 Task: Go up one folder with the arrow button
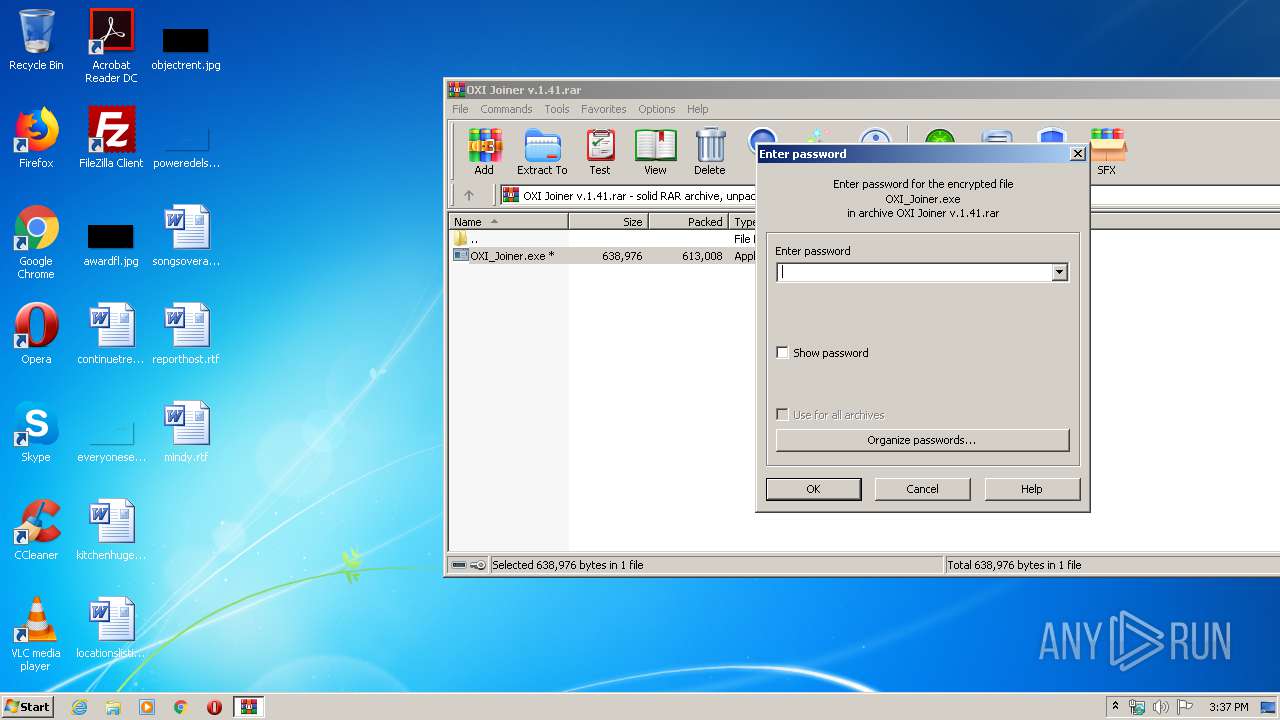(x=469, y=195)
